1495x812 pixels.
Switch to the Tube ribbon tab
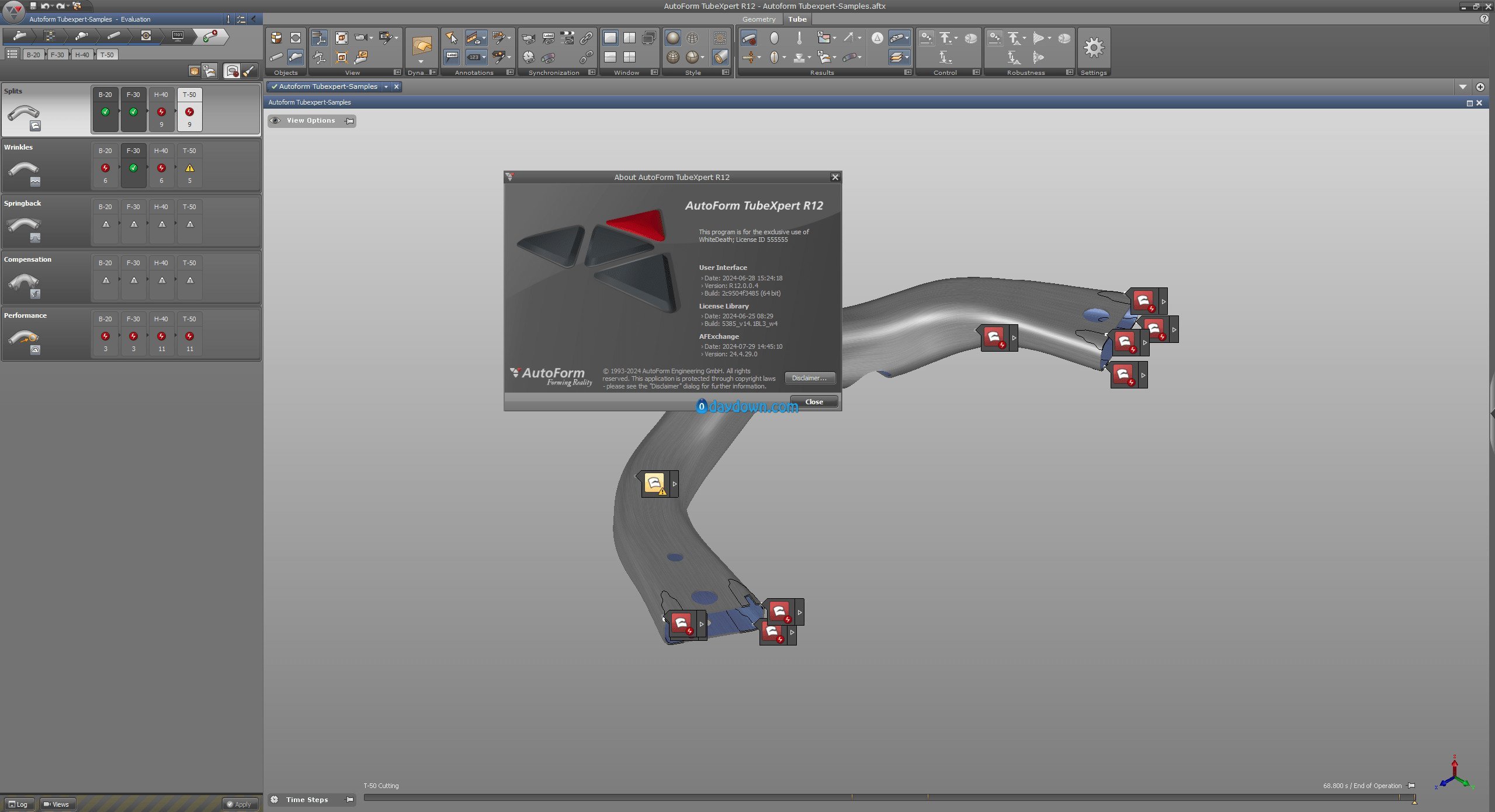coord(797,19)
